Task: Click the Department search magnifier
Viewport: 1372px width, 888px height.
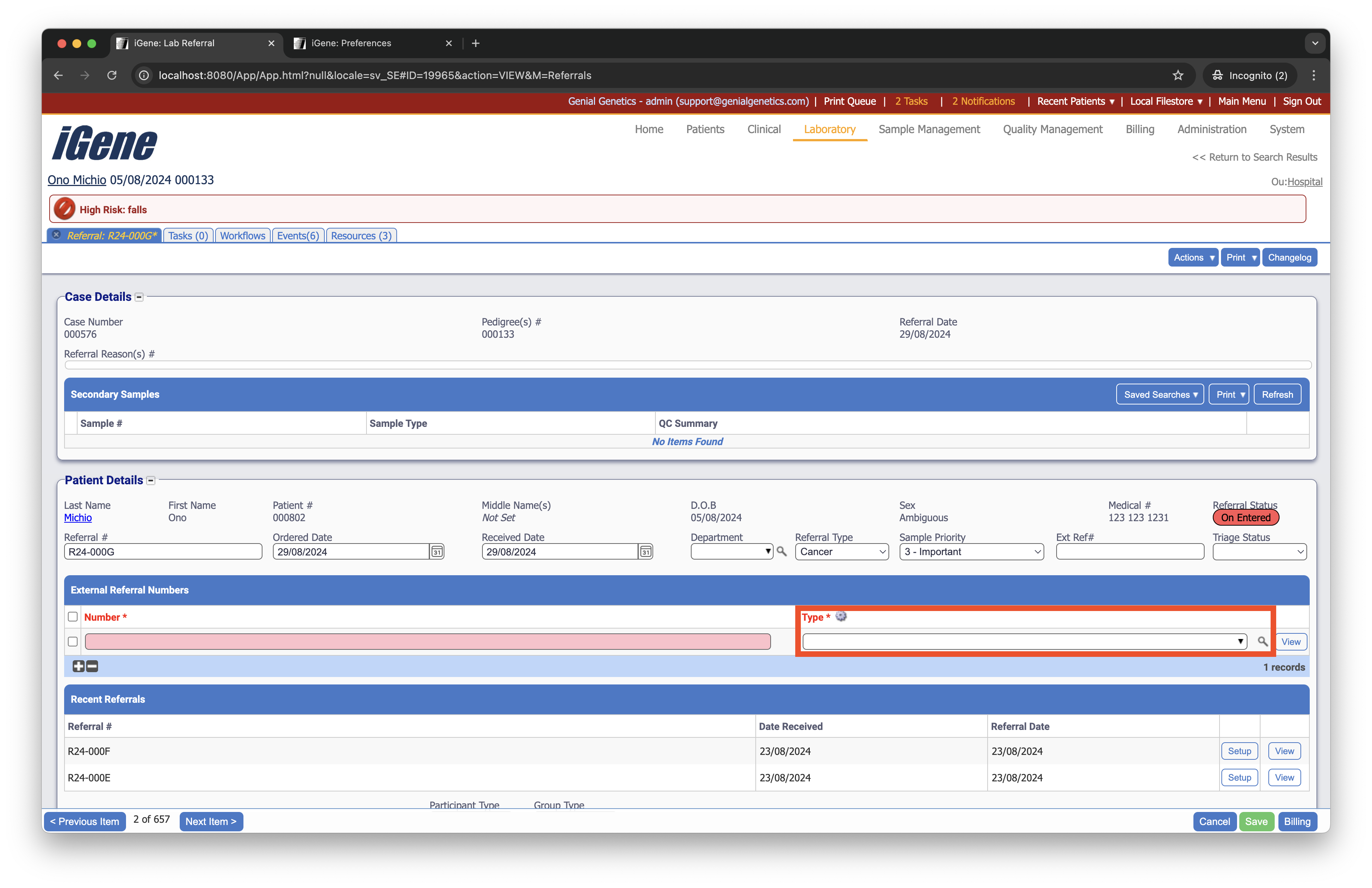Action: coord(782,551)
